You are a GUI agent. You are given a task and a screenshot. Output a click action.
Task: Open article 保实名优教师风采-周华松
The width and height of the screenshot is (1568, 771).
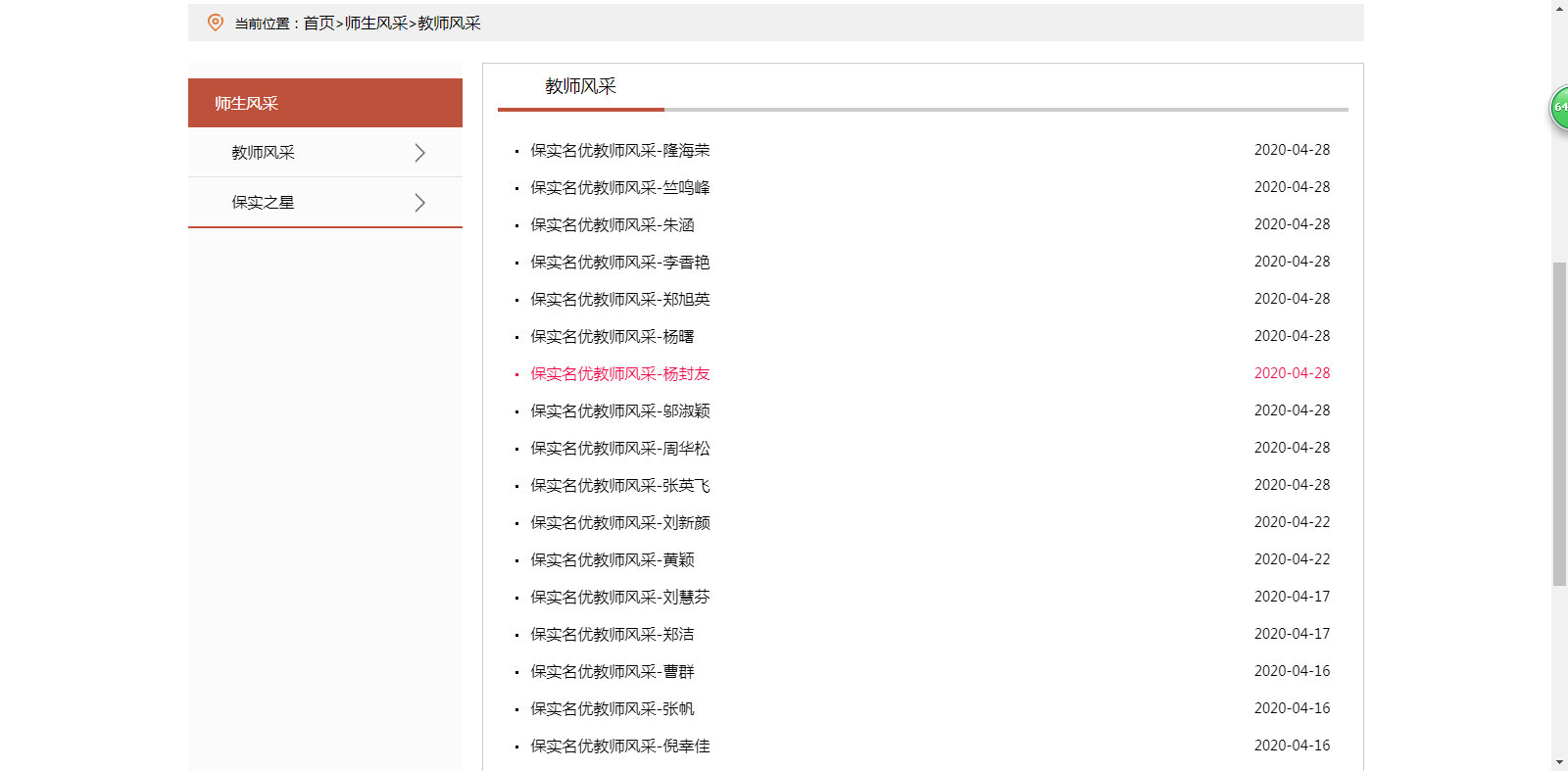tap(620, 449)
